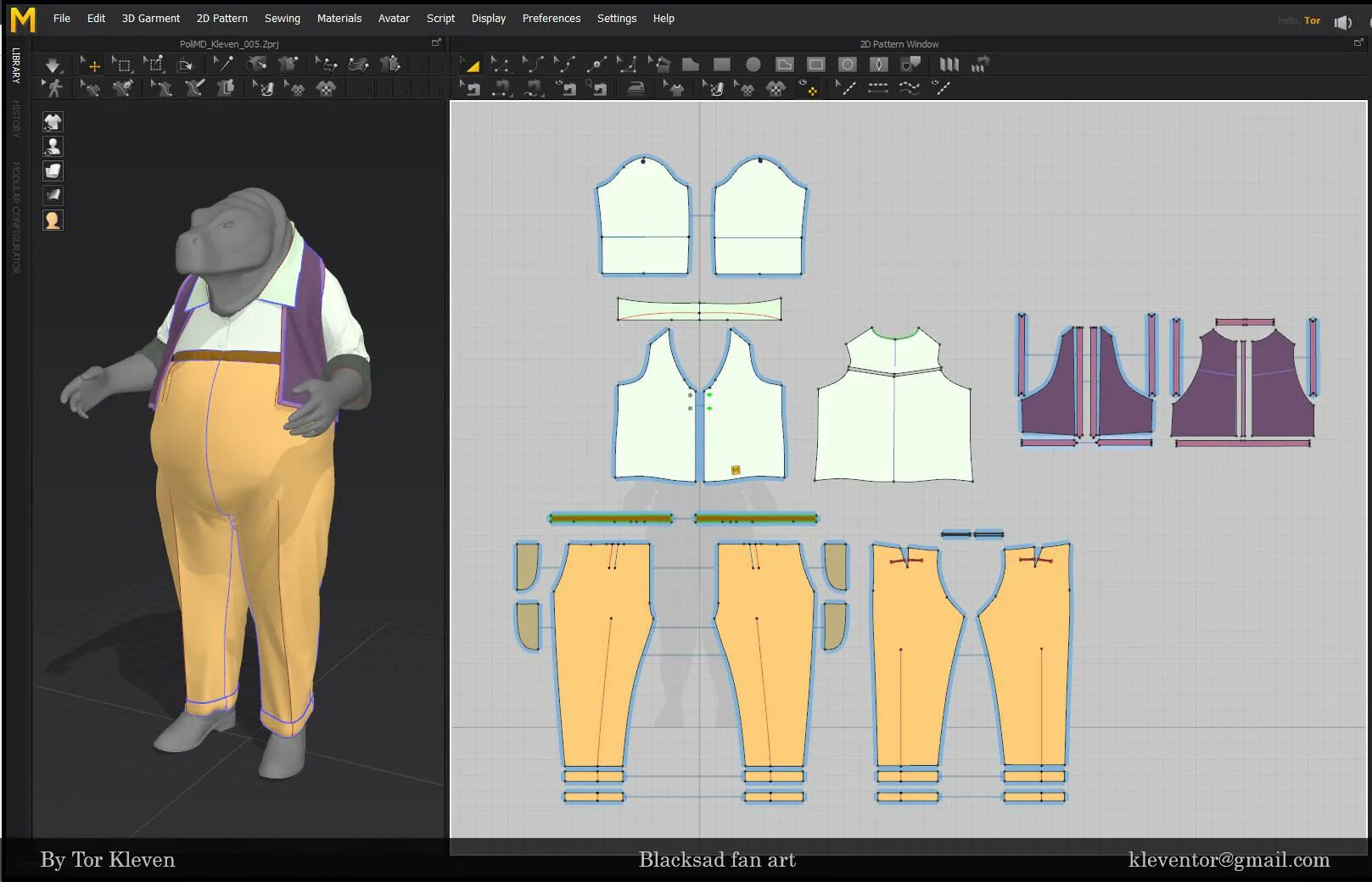
Task: Open the Materials menu
Action: click(339, 18)
